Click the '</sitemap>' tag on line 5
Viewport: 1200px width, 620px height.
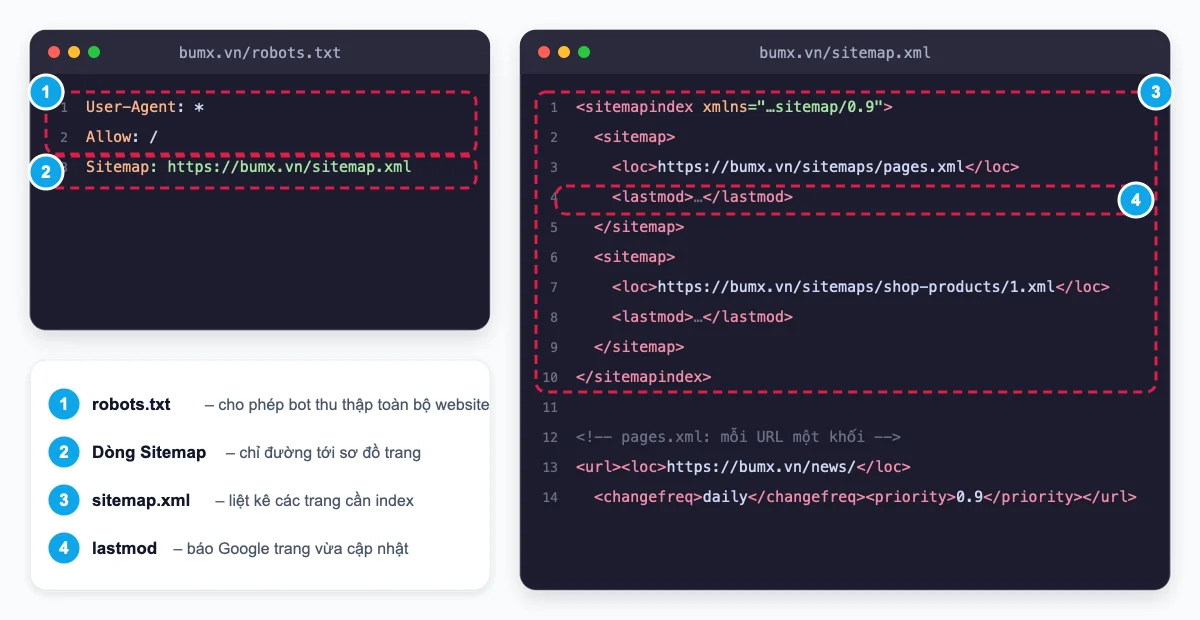tap(639, 227)
